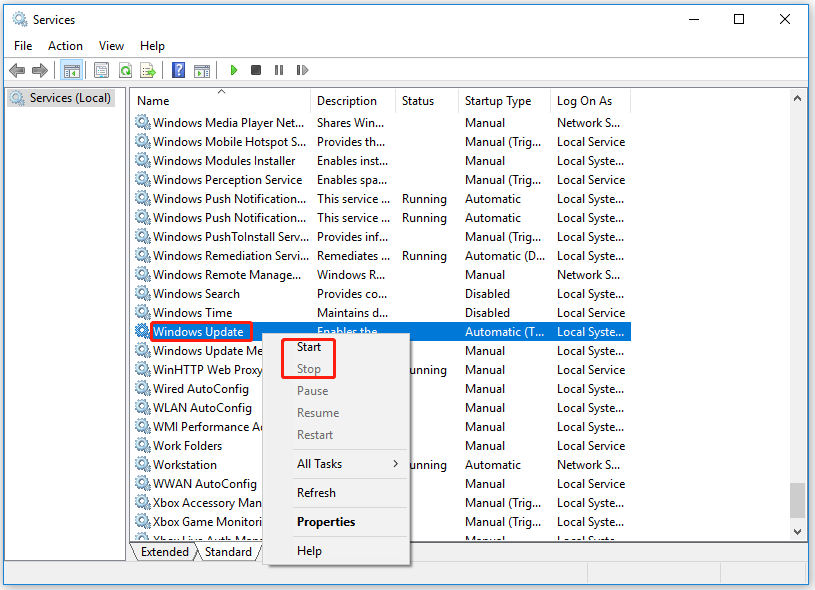Image resolution: width=815 pixels, height=590 pixels.
Task: Select the Windows Update Me... service row
Action: point(207,351)
